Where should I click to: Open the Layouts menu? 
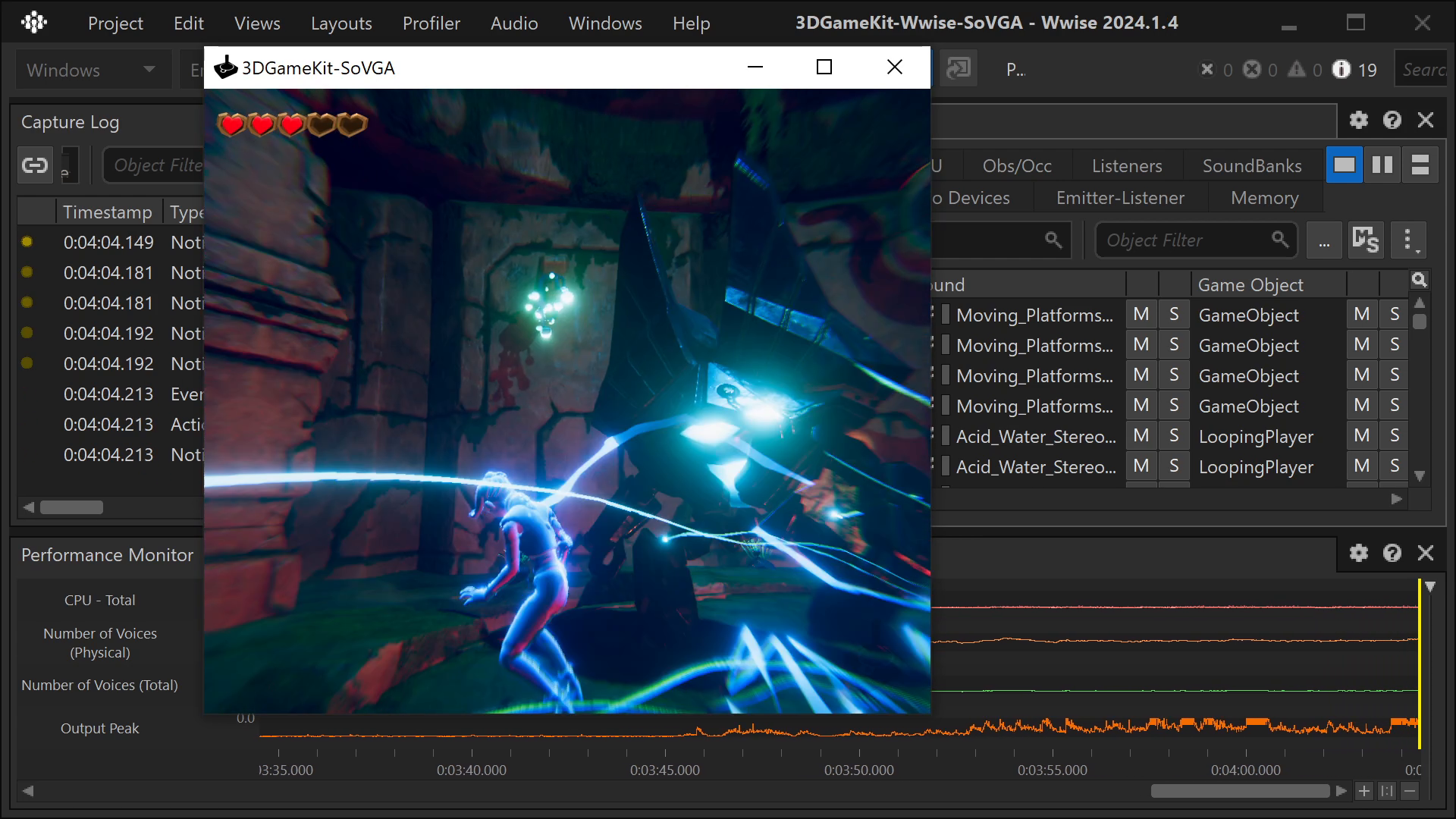341,24
